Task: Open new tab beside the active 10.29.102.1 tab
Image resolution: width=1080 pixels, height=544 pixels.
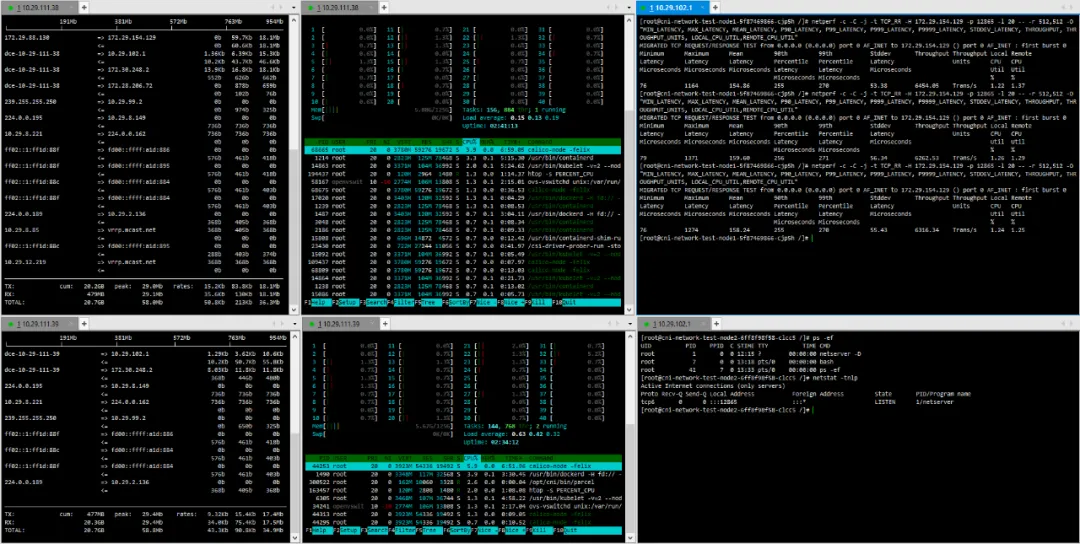Action: [714, 8]
